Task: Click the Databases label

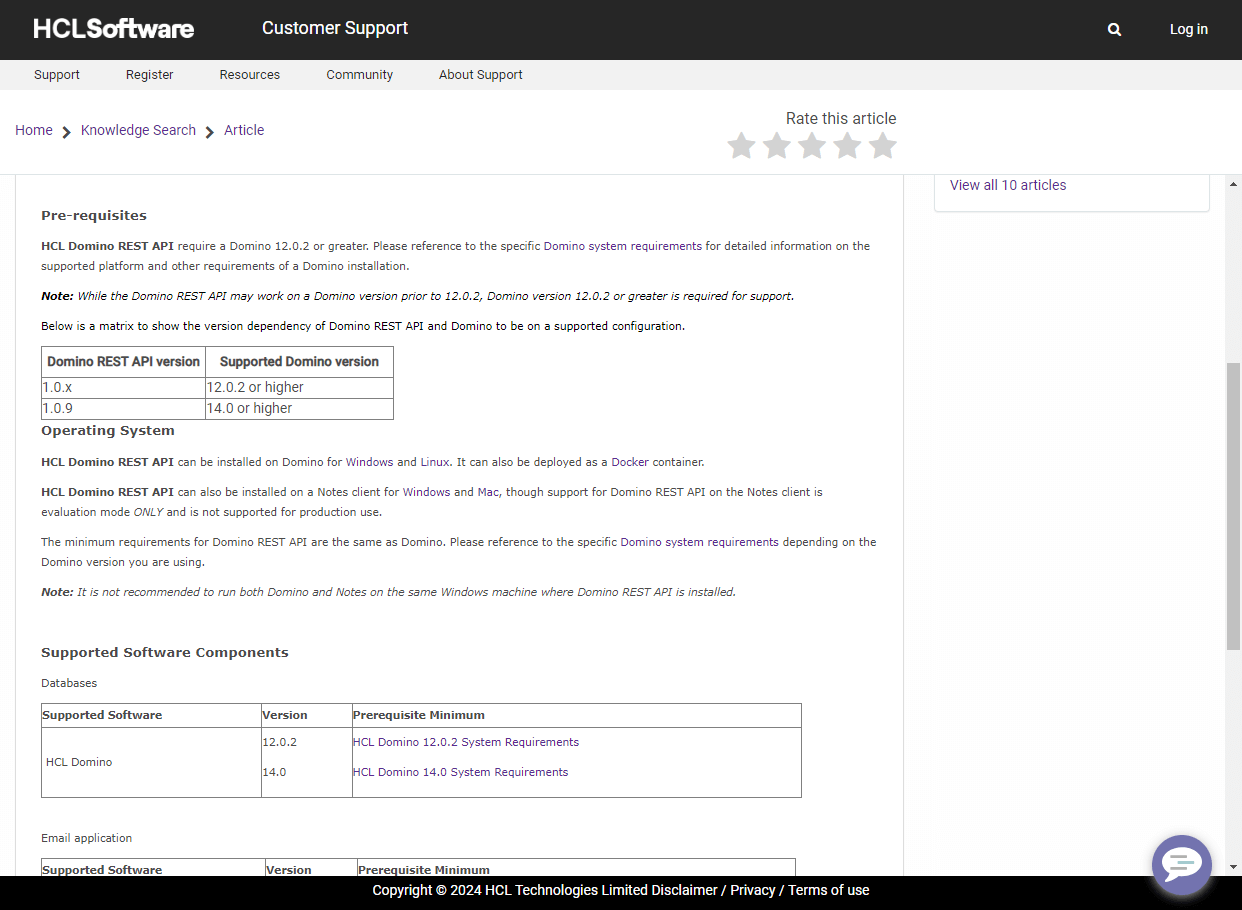Action: 69,683
